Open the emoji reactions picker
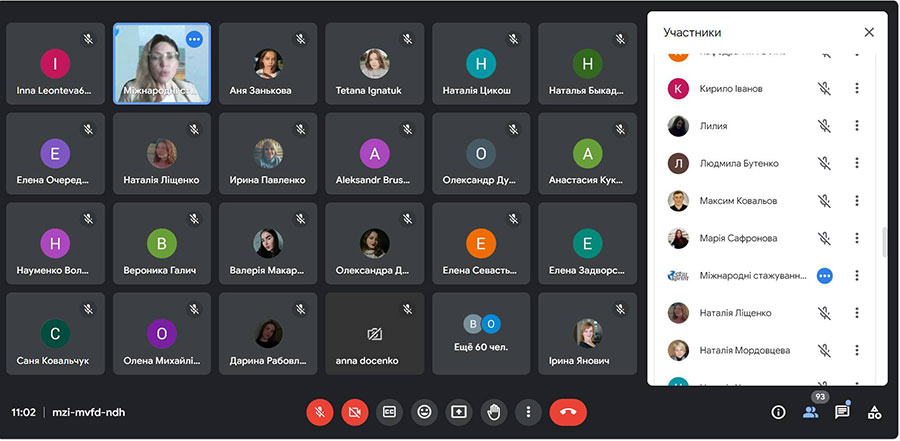The image size is (900, 441). (424, 412)
